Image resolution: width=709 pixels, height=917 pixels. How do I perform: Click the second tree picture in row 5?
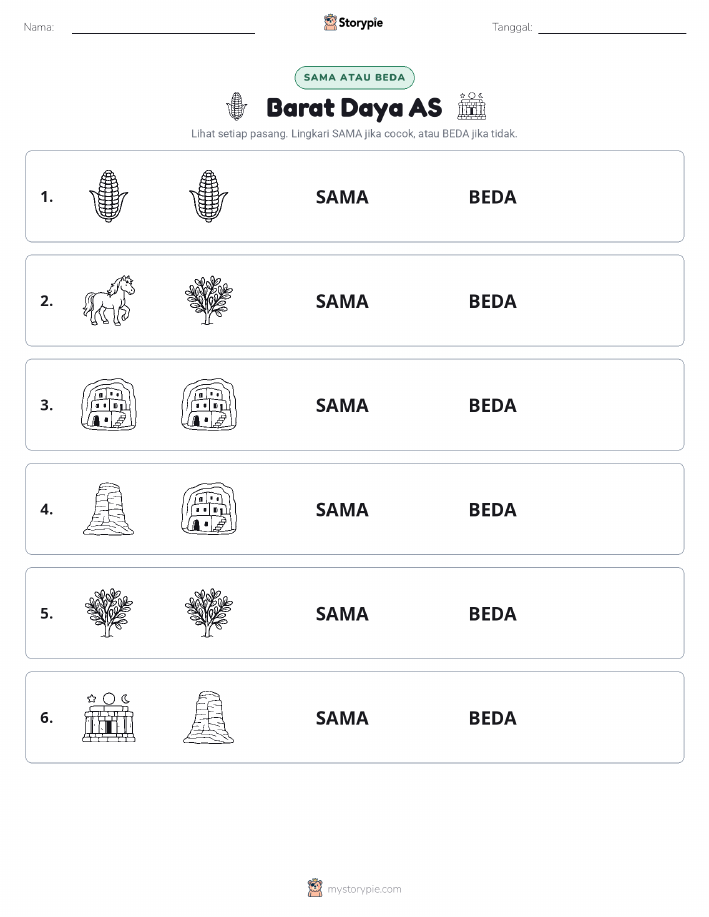tap(209, 613)
